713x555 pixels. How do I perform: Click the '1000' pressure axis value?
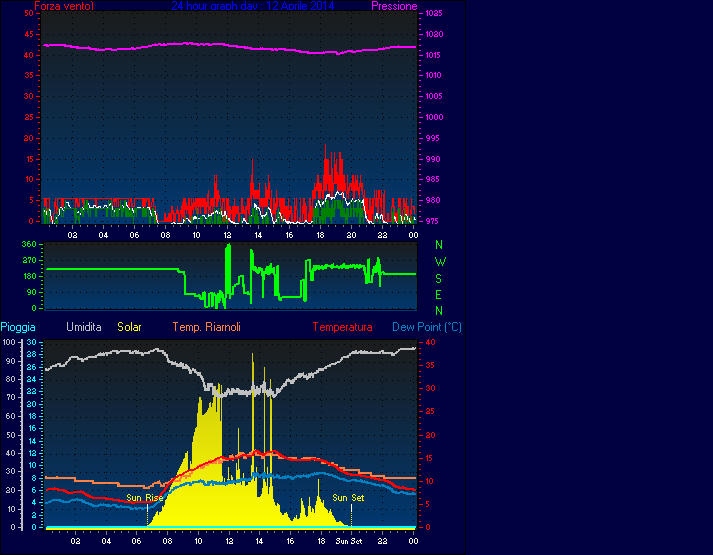[x=434, y=117]
